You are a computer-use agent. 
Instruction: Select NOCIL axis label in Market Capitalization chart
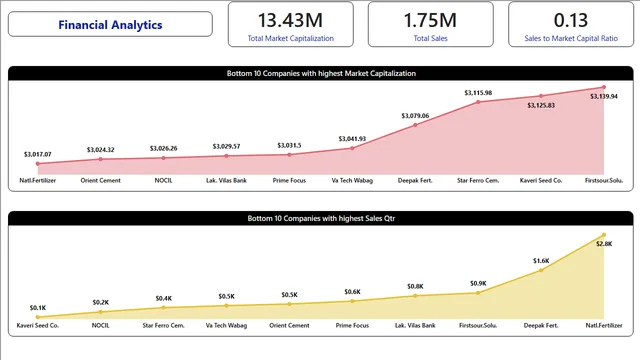[x=163, y=180]
